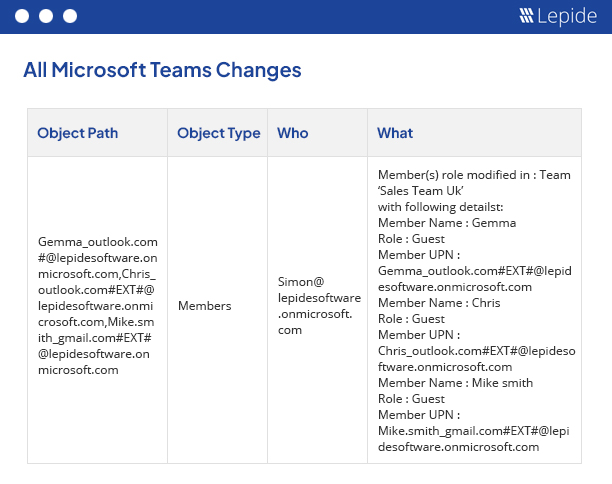This screenshot has width=612, height=484.
Task: Click the Lepide striped logo icon
Action: pos(527,16)
